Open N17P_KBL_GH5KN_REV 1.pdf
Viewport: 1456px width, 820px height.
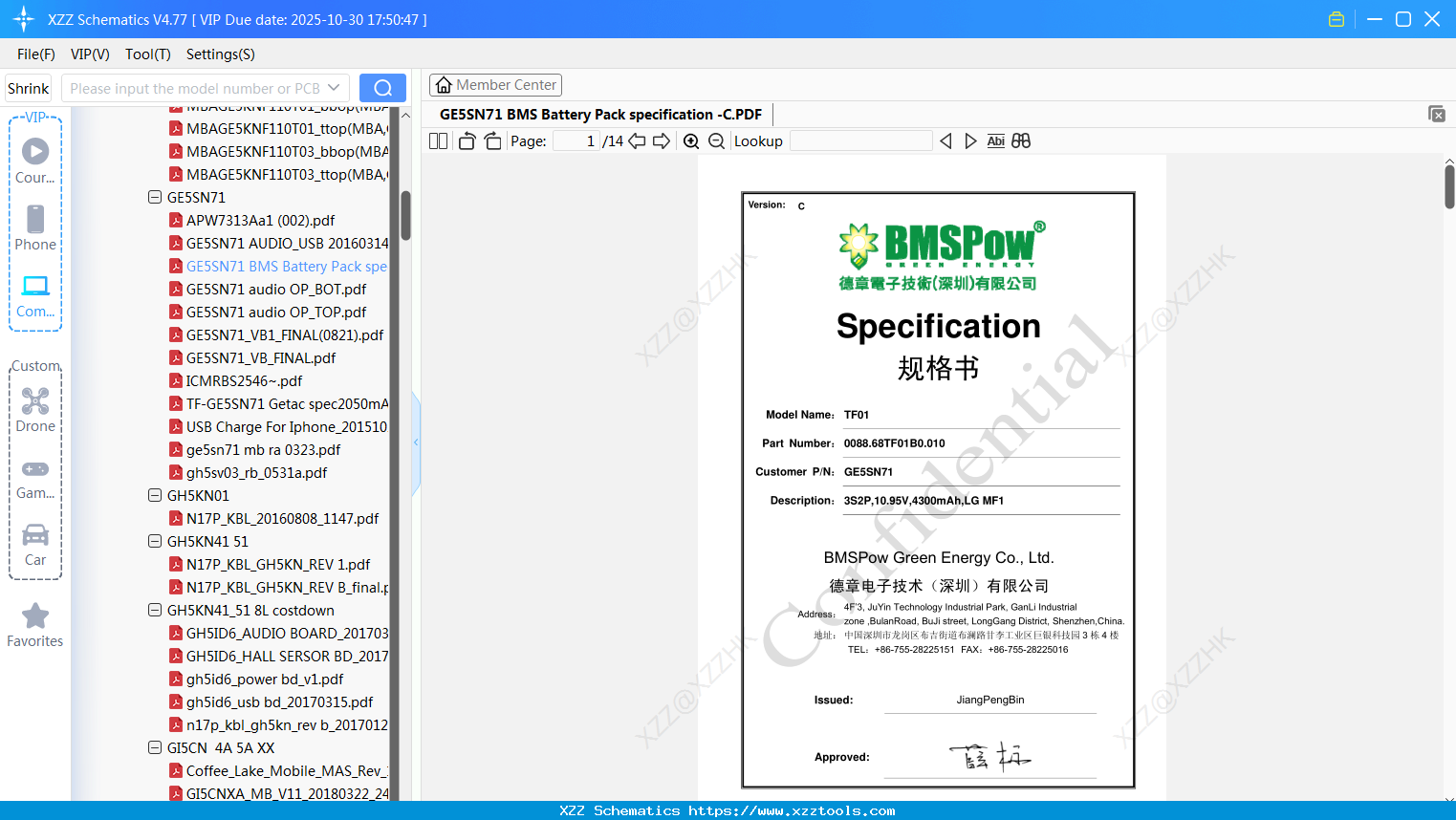coord(278,564)
